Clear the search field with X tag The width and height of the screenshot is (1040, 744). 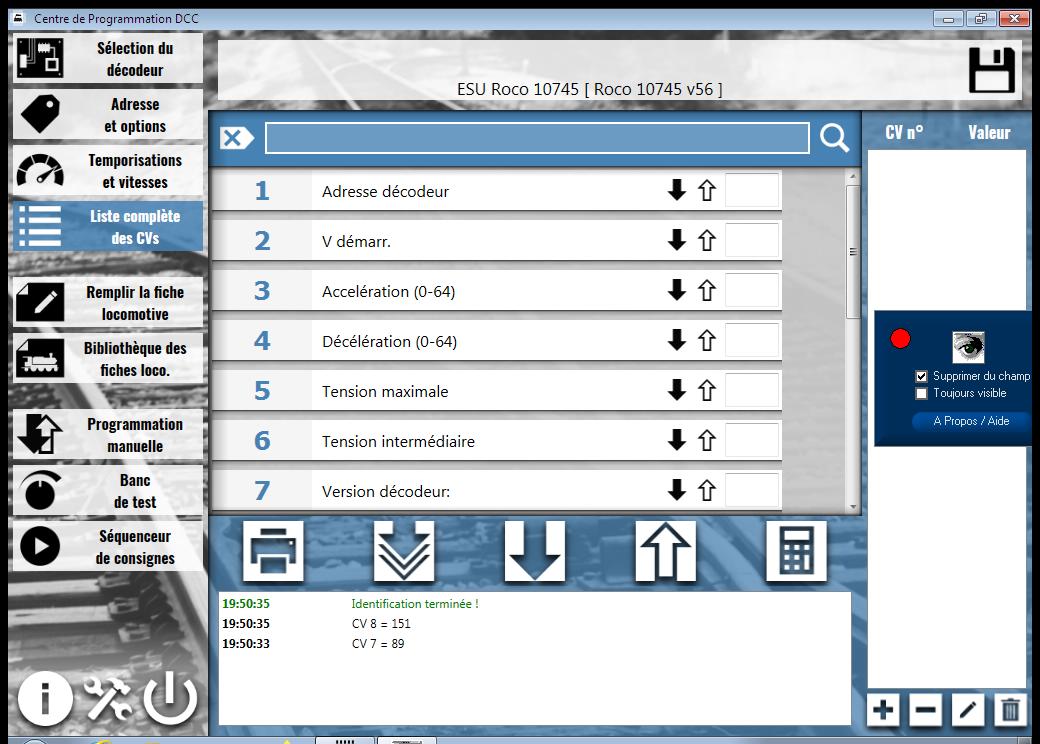(237, 138)
